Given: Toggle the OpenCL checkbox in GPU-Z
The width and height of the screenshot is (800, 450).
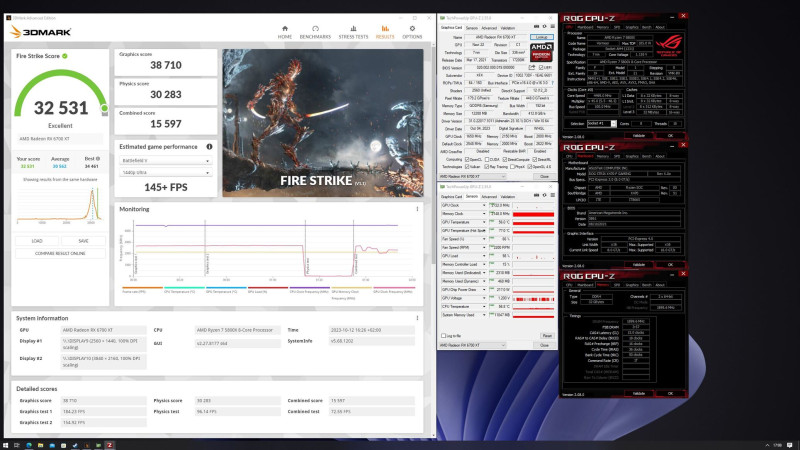Looking at the screenshot, I should [467, 160].
